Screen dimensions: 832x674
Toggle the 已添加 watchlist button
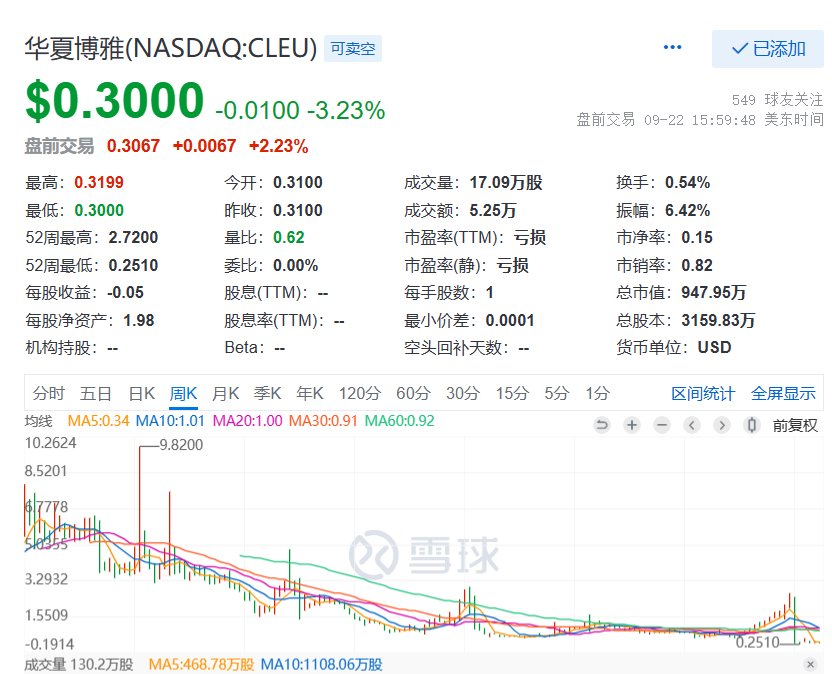(x=768, y=48)
